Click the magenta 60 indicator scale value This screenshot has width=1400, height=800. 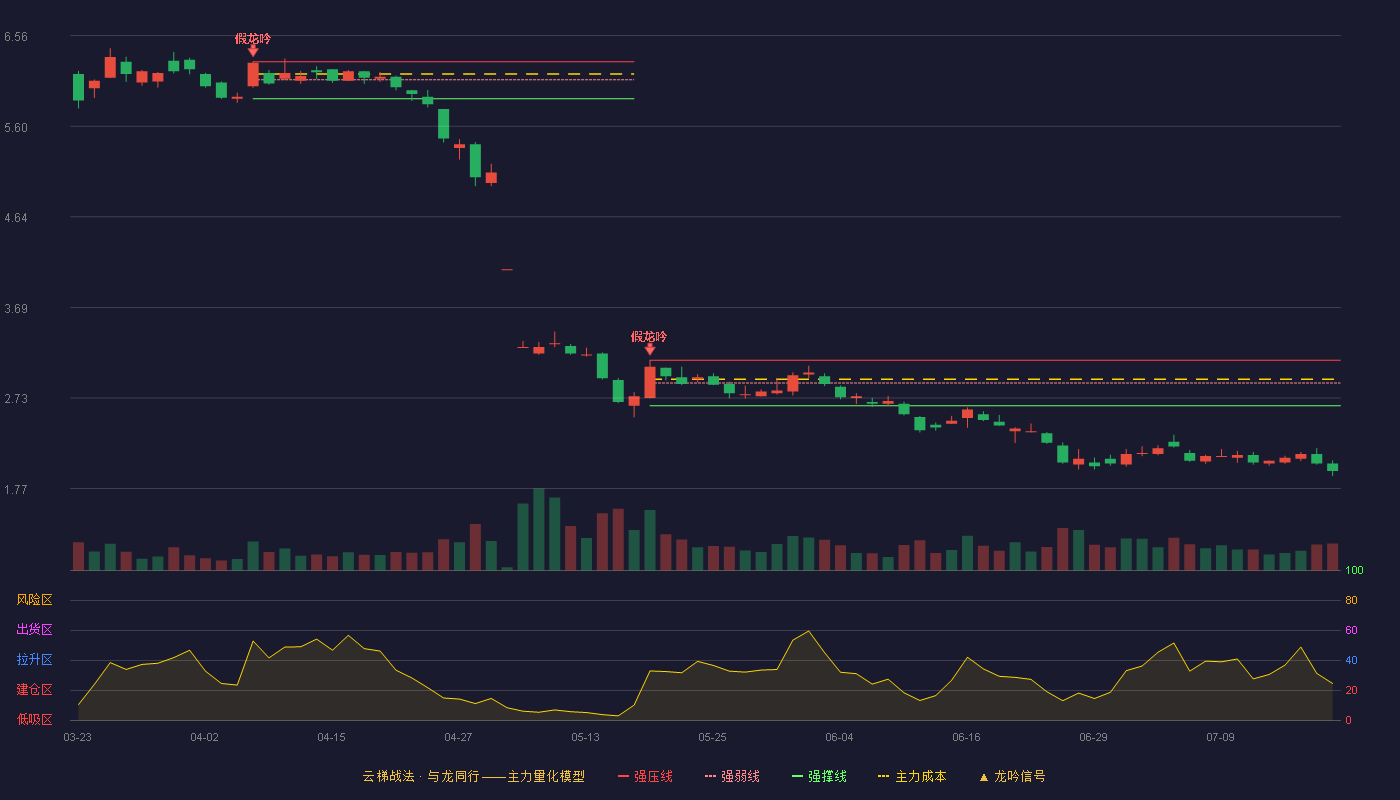pos(1351,630)
